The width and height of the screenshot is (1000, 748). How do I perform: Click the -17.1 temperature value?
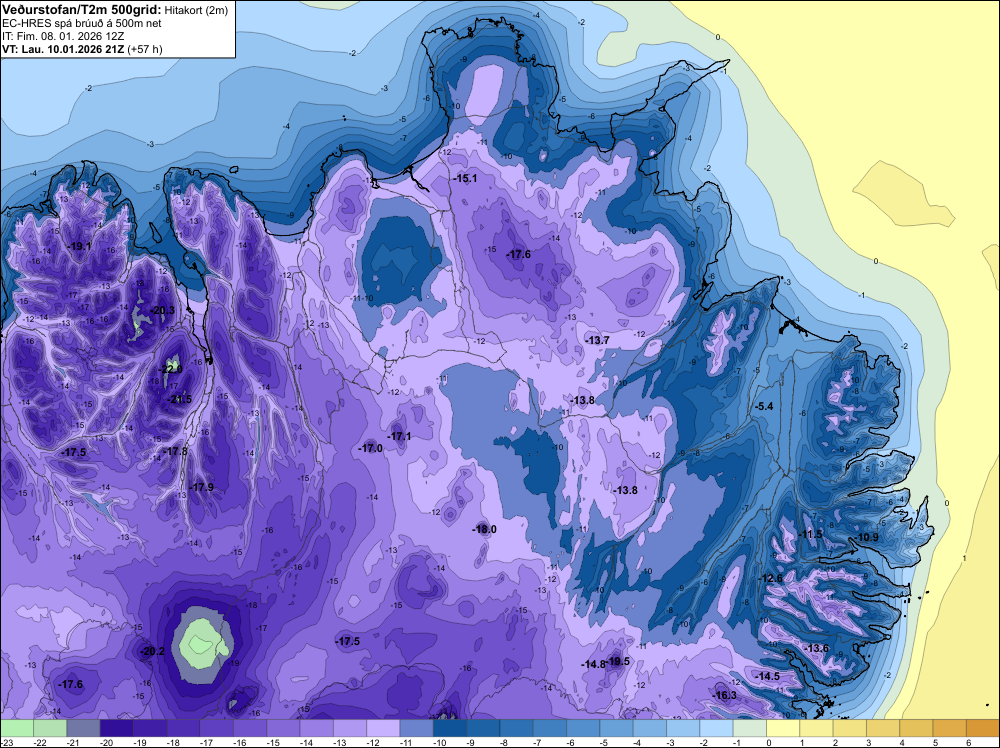(400, 437)
